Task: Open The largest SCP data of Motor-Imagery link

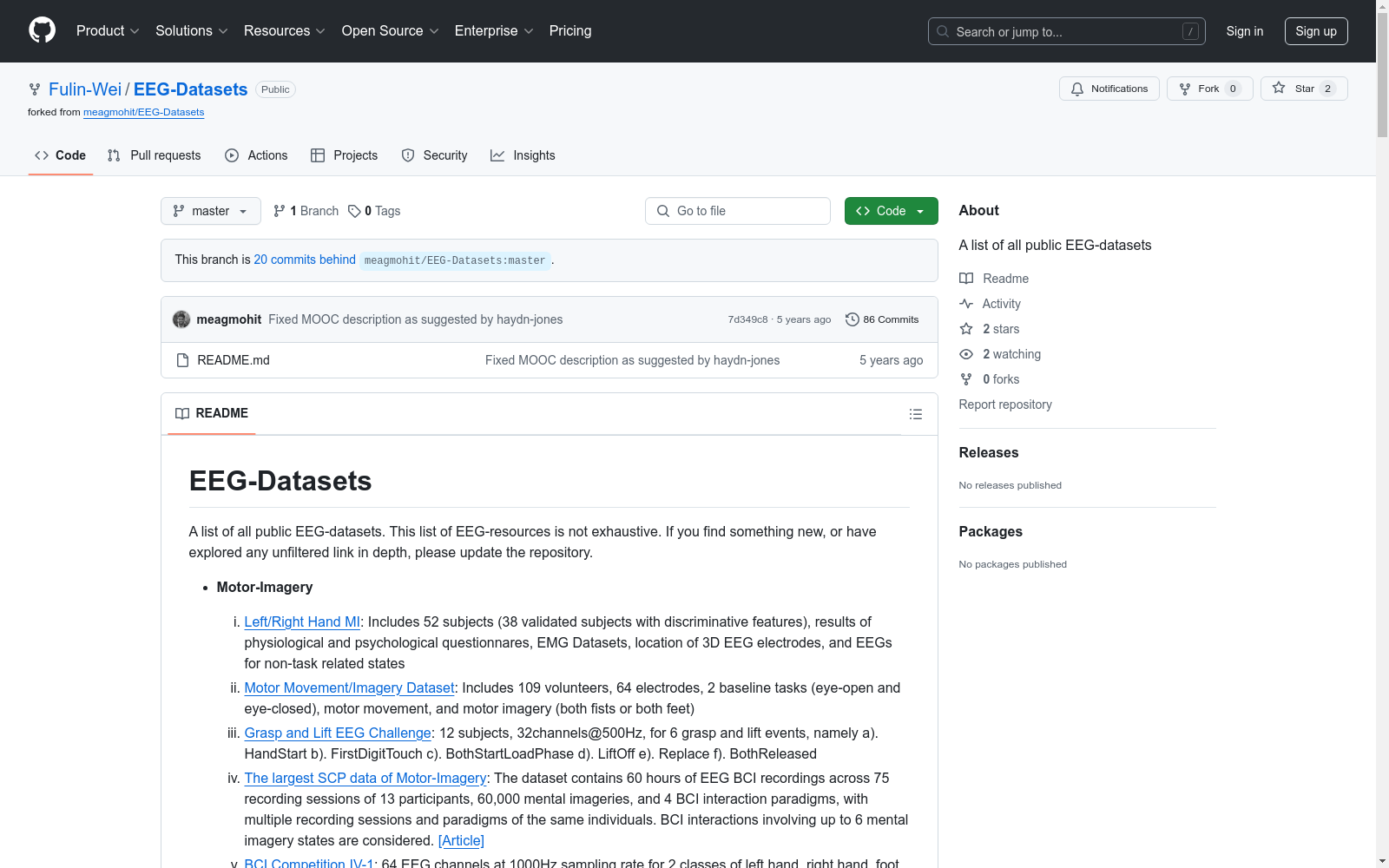Action: (x=365, y=778)
